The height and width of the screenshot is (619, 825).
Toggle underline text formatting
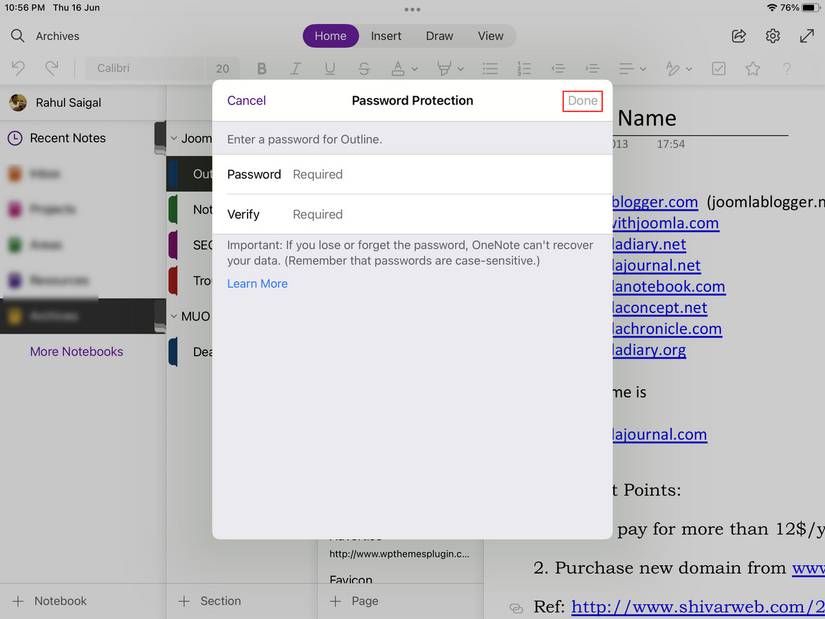330,68
